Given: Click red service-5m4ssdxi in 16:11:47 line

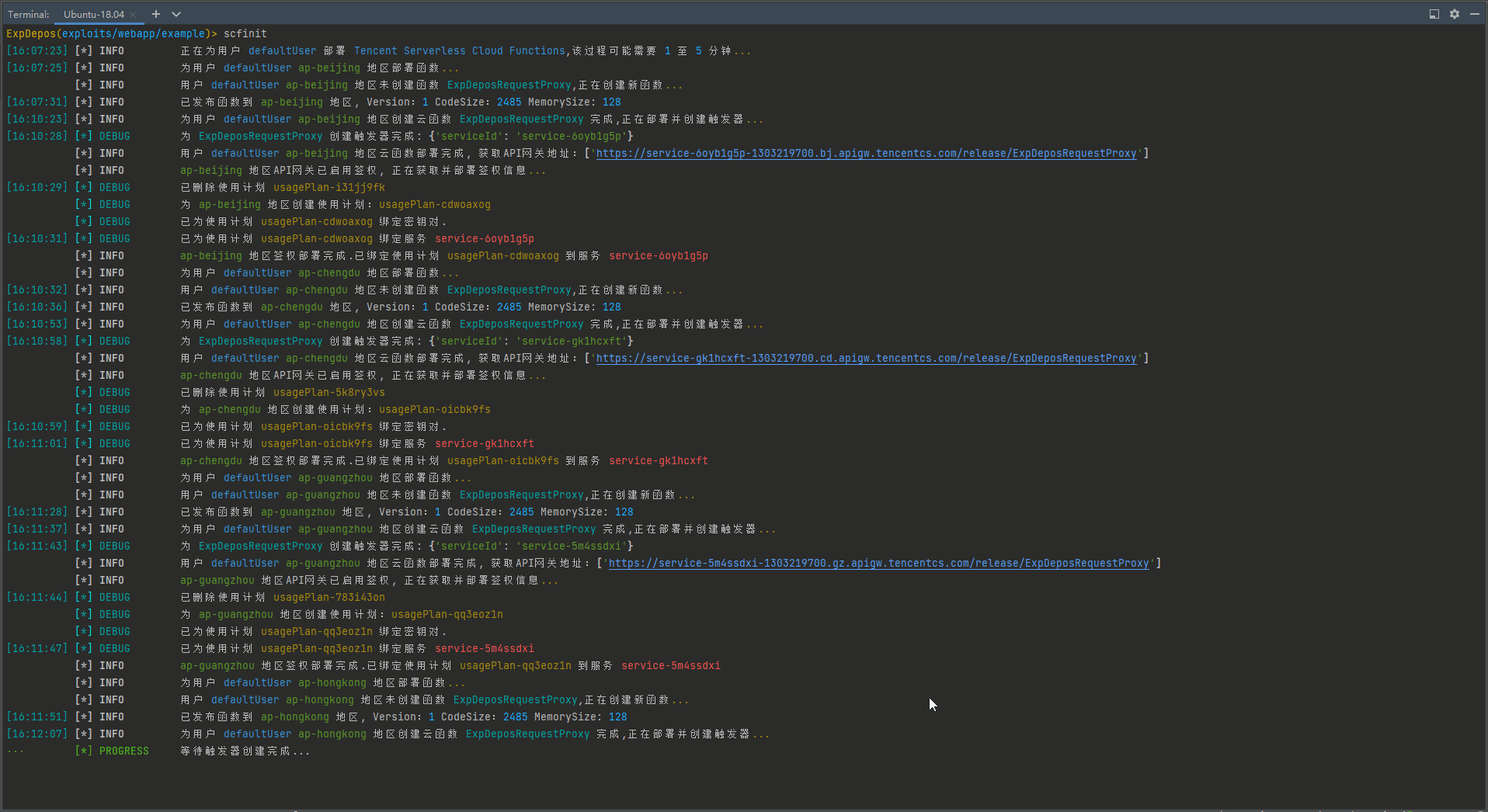Looking at the screenshot, I should (x=485, y=649).
